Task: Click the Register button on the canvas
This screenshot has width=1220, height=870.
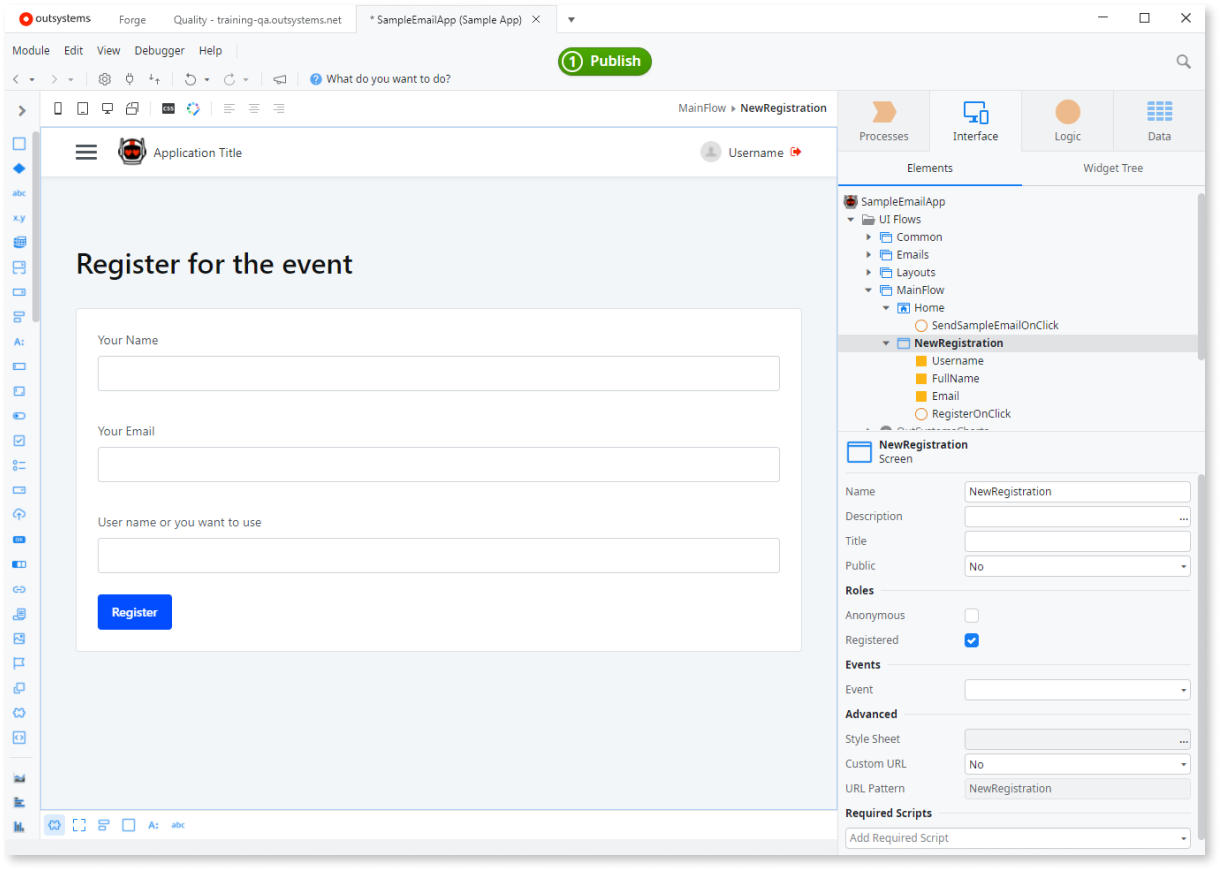Action: [134, 611]
